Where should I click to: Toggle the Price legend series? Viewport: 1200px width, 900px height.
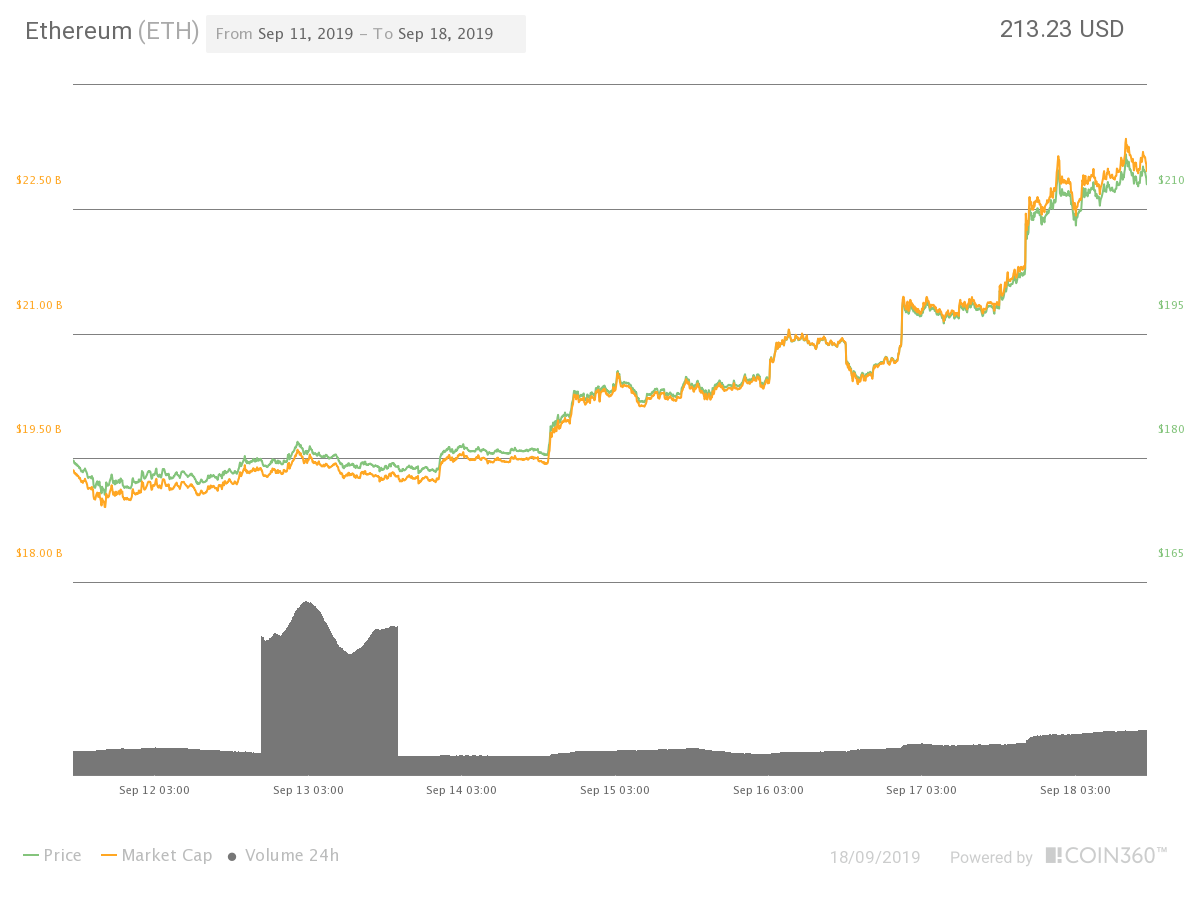pyautogui.click(x=52, y=855)
